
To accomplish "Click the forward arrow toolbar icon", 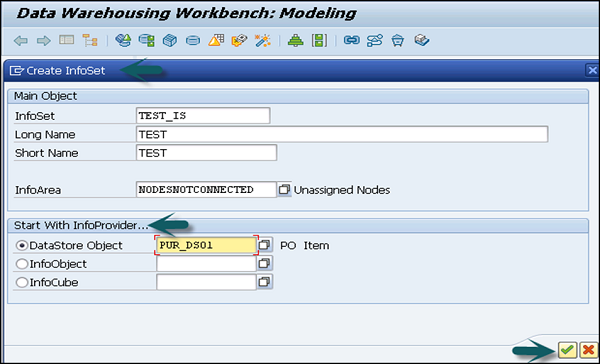I will coord(44,41).
